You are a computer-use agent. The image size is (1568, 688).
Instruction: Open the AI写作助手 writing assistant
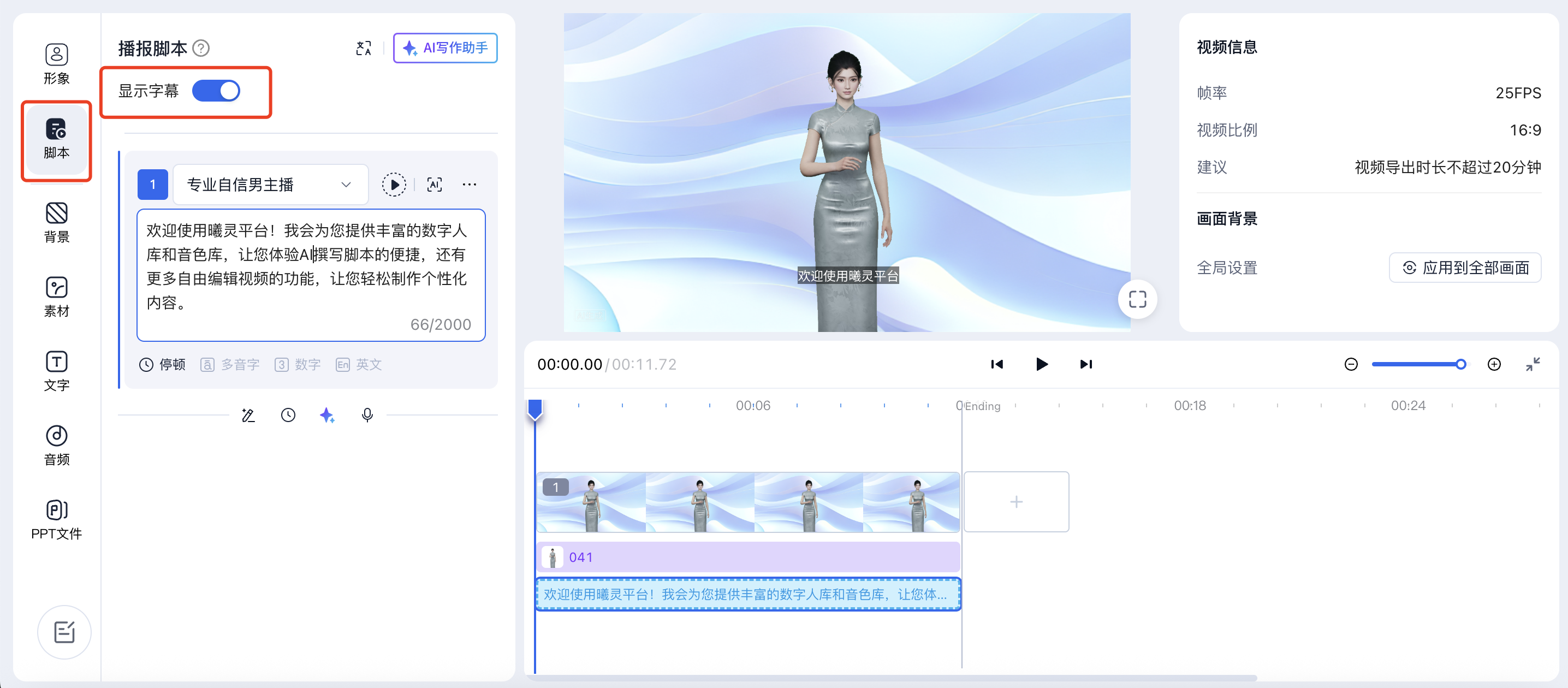(445, 48)
